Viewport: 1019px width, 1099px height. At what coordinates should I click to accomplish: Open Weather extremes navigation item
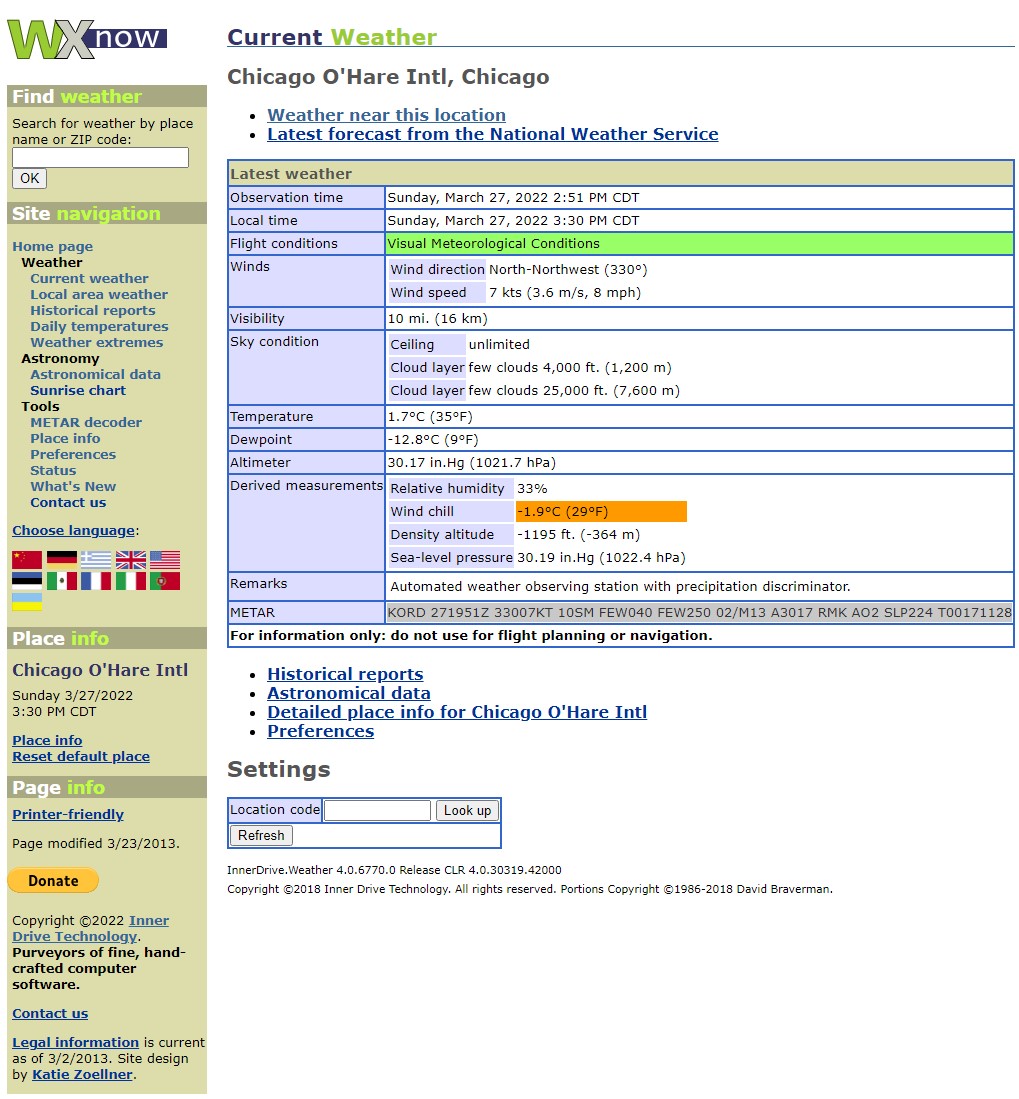96,343
